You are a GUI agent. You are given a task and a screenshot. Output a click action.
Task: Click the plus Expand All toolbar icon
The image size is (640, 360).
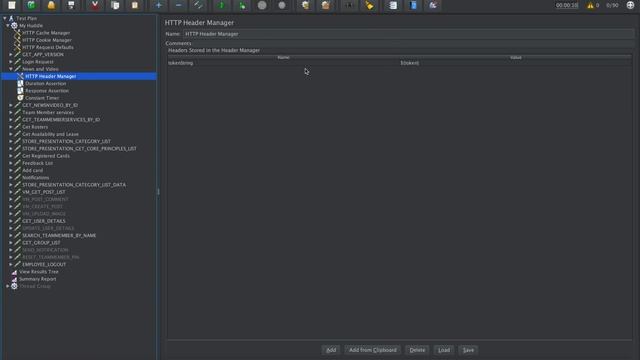[158, 5]
